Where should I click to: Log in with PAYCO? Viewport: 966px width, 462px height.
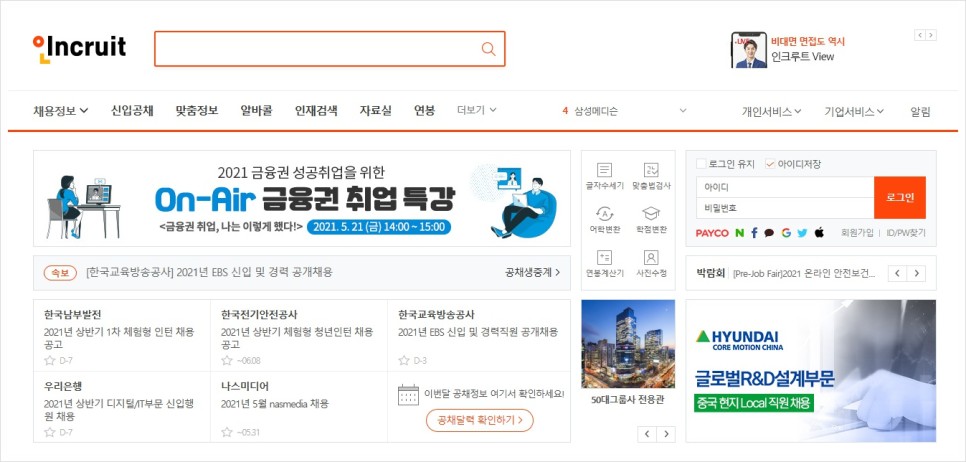tap(712, 233)
